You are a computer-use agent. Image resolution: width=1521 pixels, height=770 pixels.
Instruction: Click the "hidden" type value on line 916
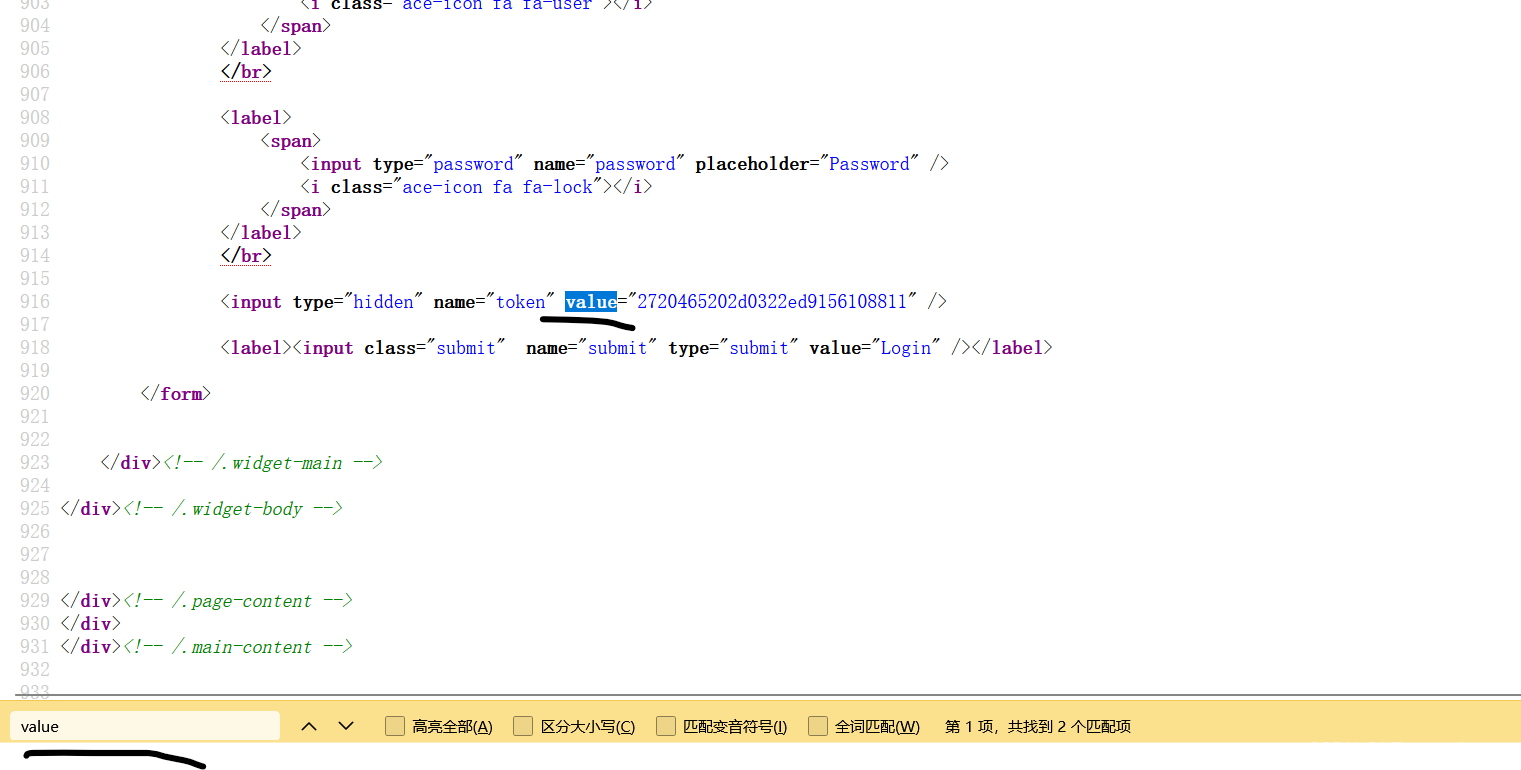tap(384, 302)
